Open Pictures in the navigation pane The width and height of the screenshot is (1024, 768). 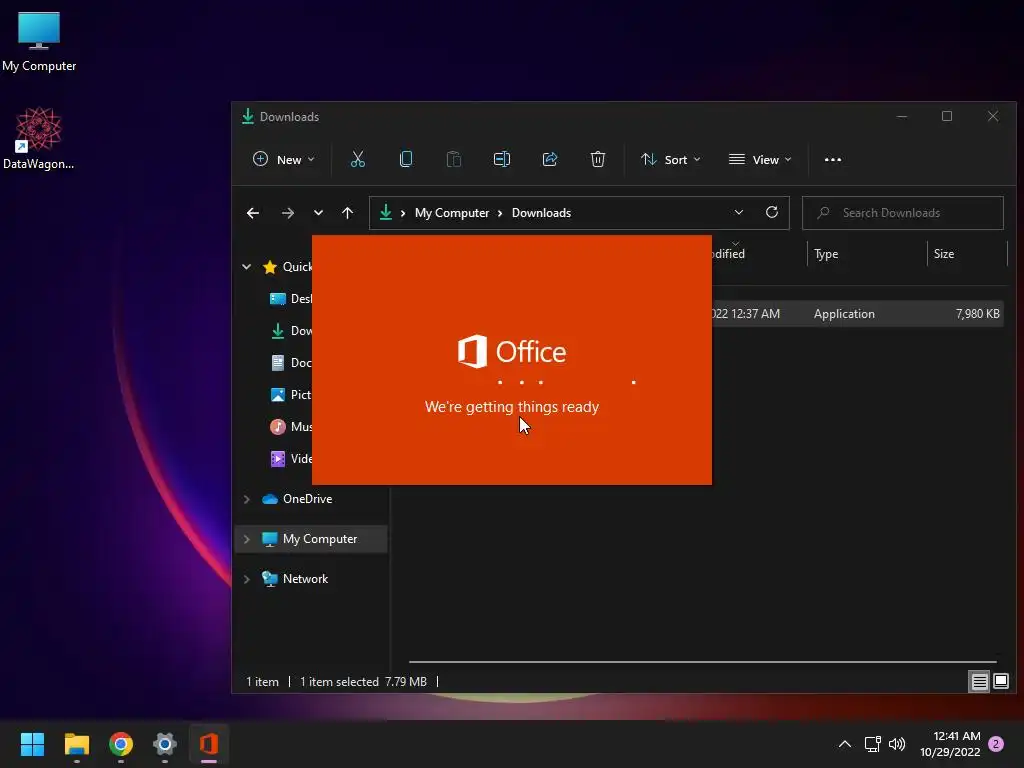pos(291,394)
